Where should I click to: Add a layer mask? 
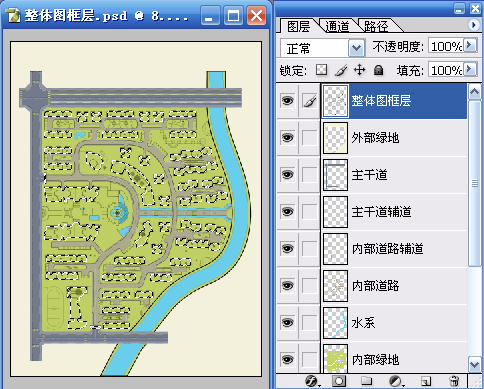point(339,381)
